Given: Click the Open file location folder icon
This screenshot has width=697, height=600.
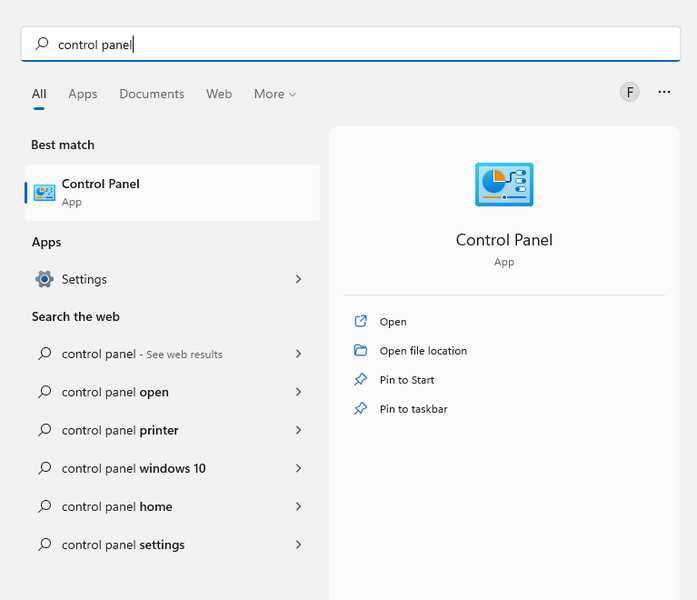Looking at the screenshot, I should 361,351.
